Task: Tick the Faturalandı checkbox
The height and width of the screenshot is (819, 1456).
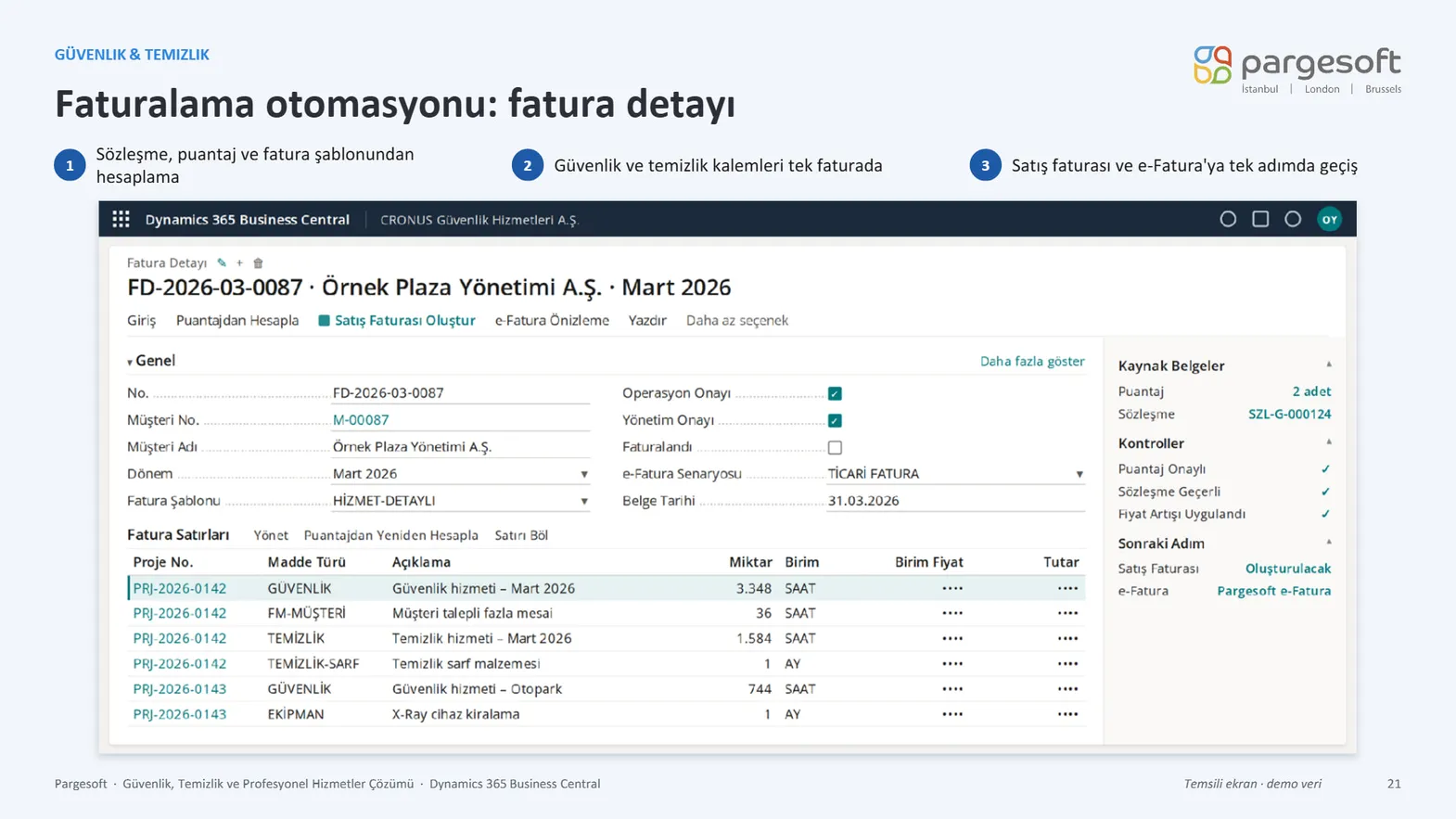Action: tap(835, 447)
